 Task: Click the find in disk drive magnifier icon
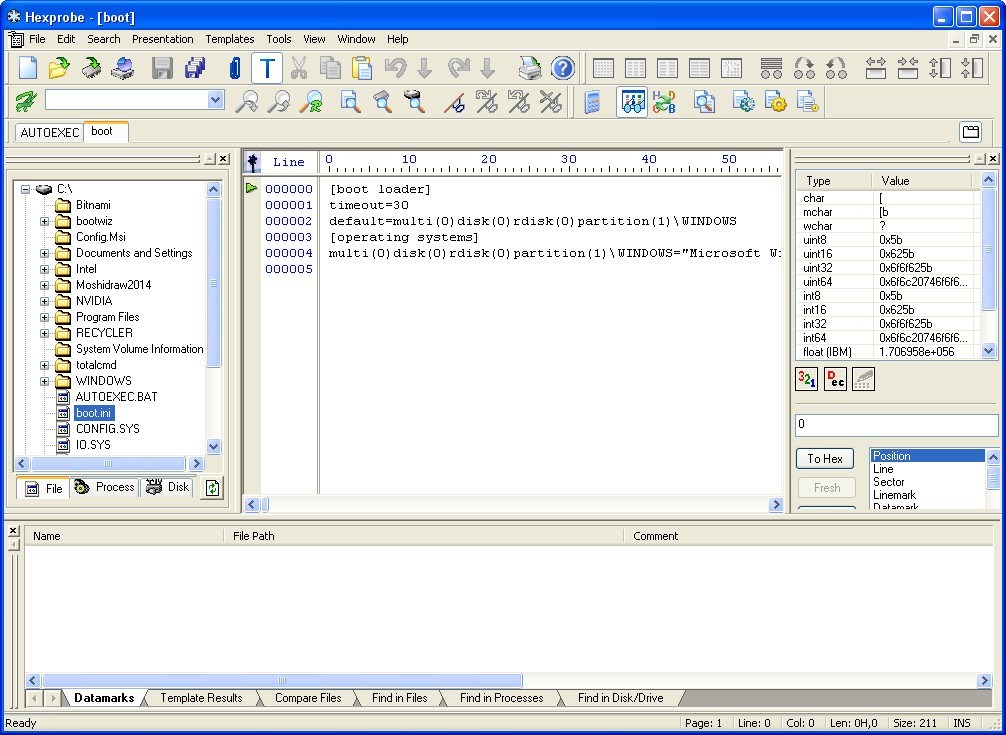point(414,101)
